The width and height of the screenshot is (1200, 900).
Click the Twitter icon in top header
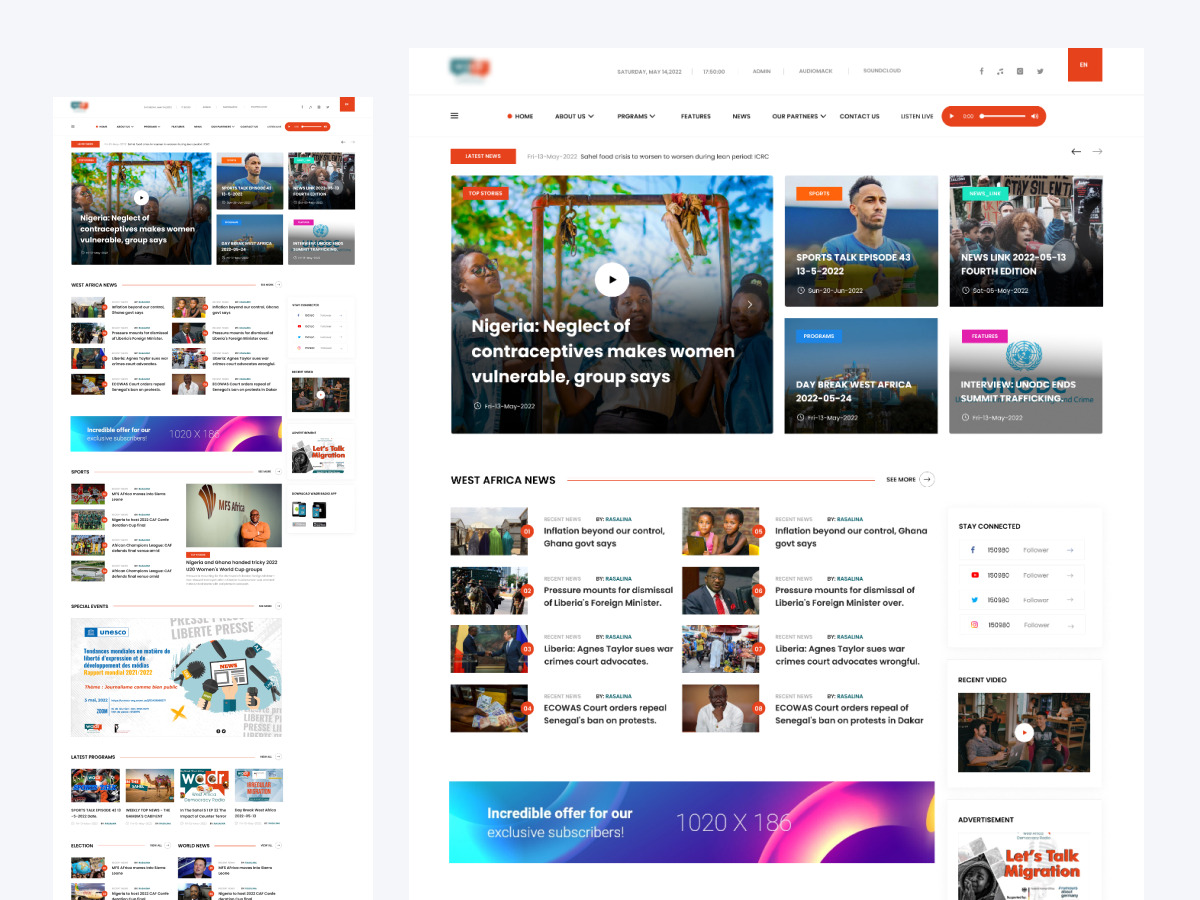[x=1040, y=71]
